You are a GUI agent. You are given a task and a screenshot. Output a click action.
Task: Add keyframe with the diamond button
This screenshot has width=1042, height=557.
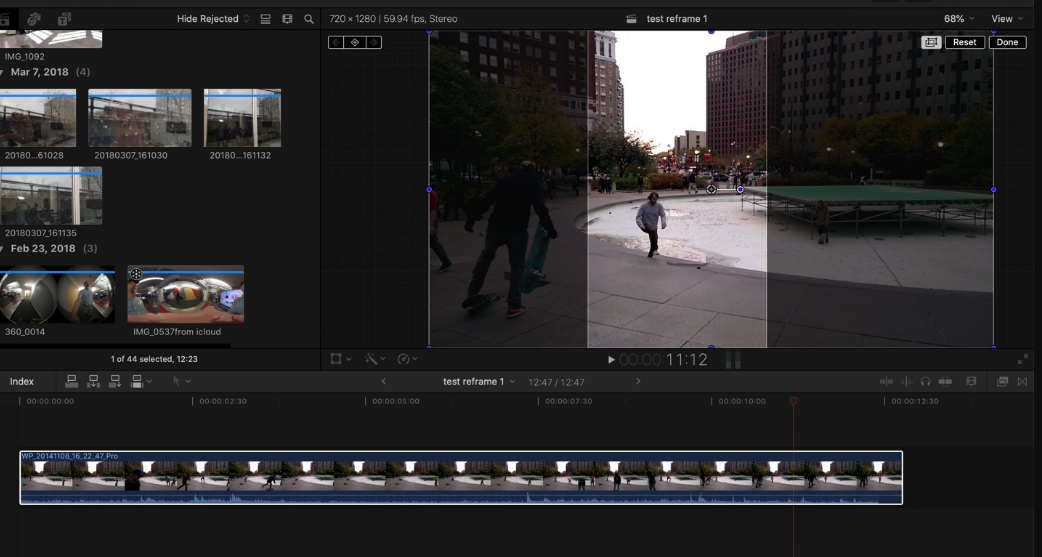click(x=355, y=43)
